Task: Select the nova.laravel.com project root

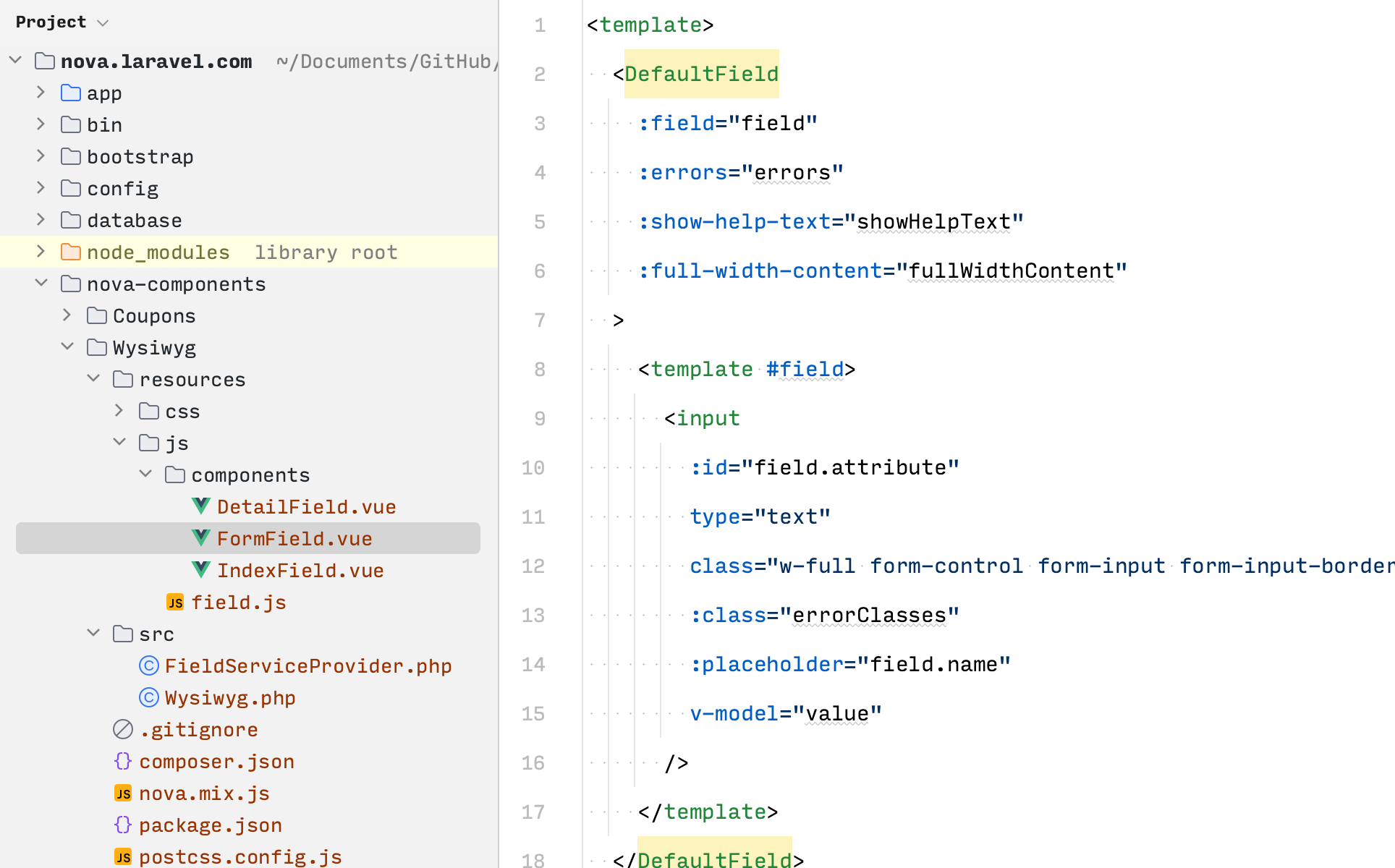Action: click(x=156, y=61)
